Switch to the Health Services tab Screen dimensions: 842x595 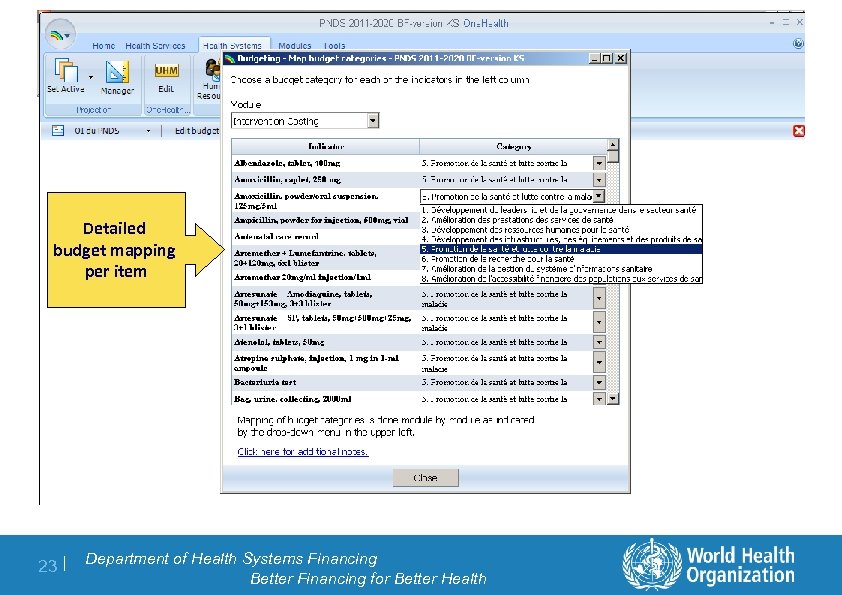tap(158, 45)
